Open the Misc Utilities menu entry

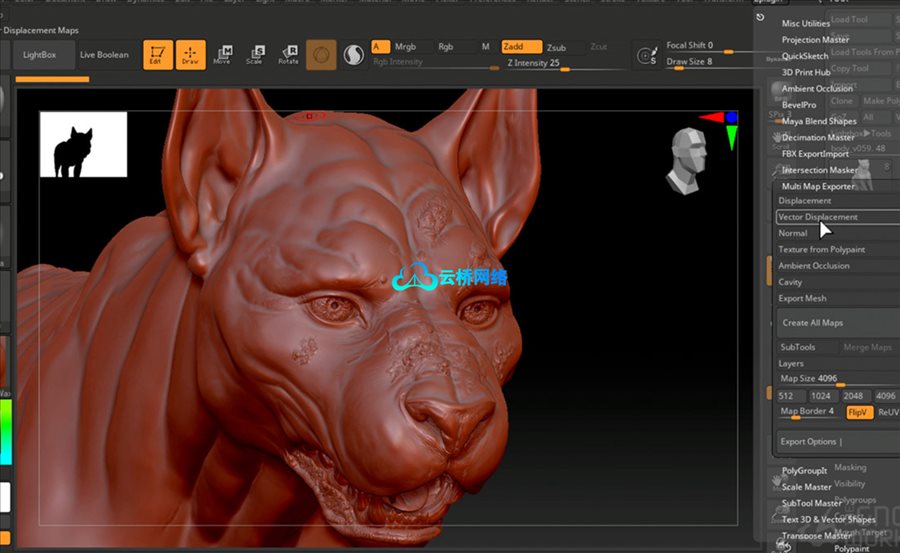(x=805, y=23)
